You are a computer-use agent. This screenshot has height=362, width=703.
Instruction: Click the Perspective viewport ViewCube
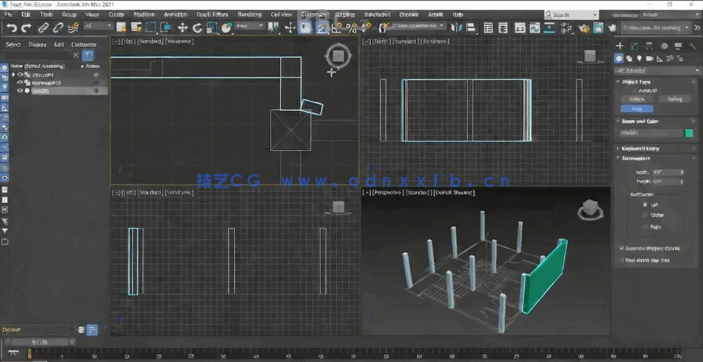590,209
